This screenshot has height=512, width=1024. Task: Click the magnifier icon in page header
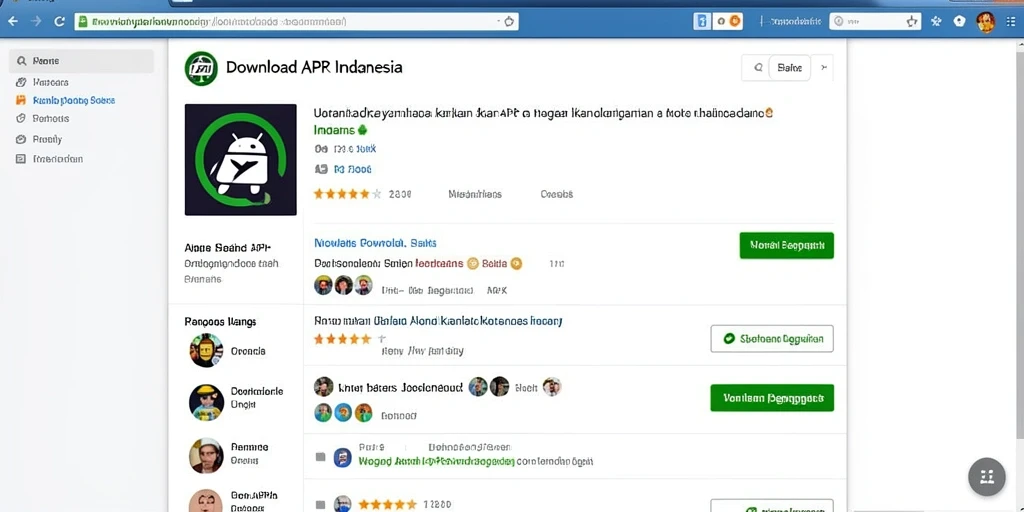pyautogui.click(x=758, y=67)
